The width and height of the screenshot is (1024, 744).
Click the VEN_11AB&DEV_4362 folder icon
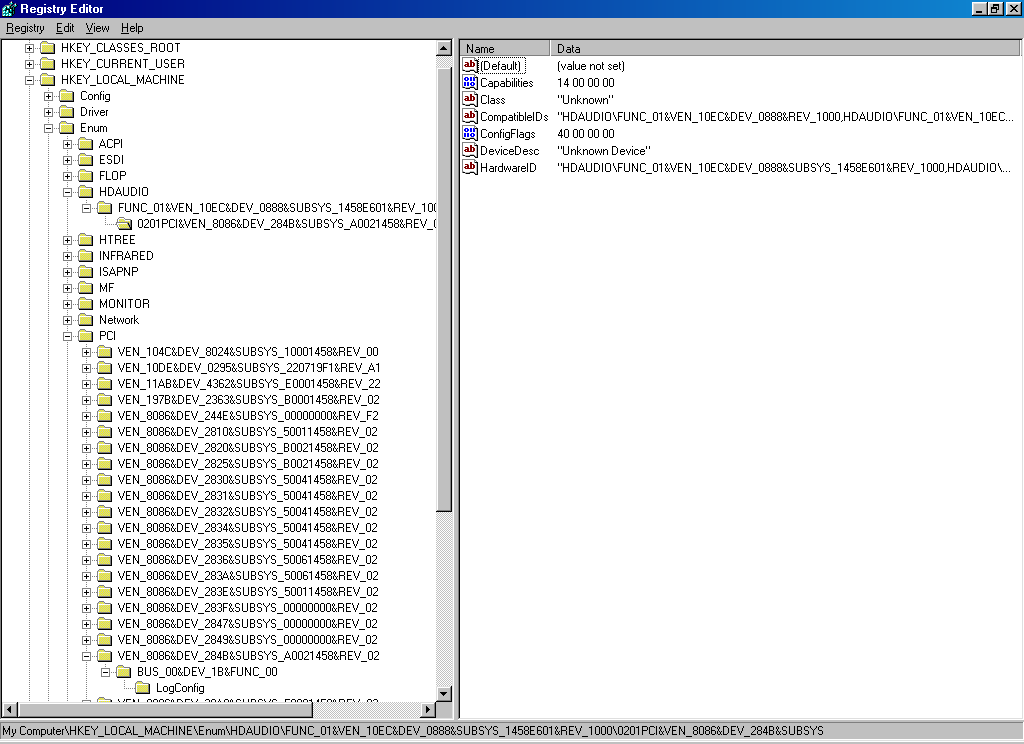tap(104, 383)
